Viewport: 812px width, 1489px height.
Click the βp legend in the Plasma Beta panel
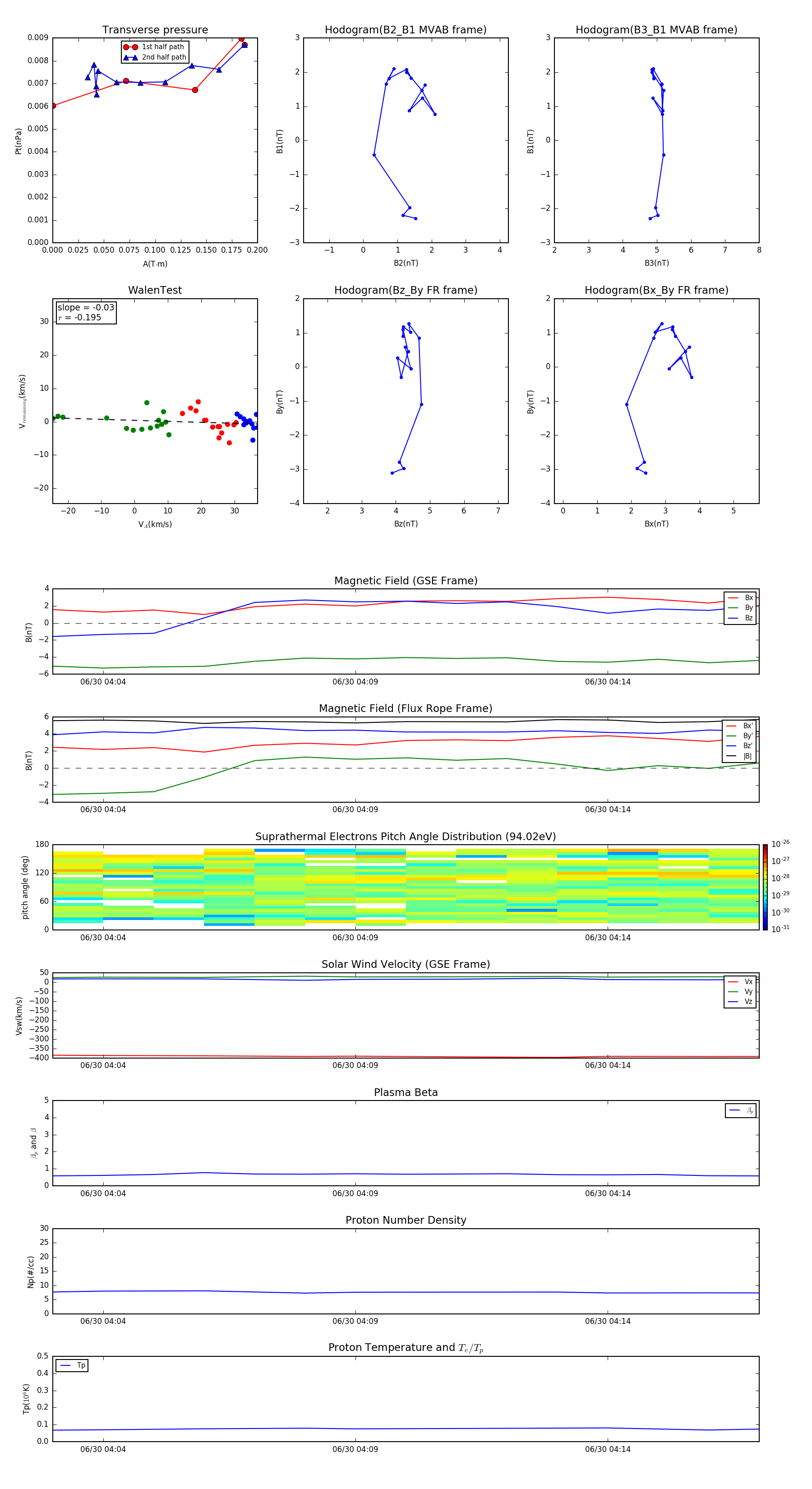click(x=741, y=1110)
